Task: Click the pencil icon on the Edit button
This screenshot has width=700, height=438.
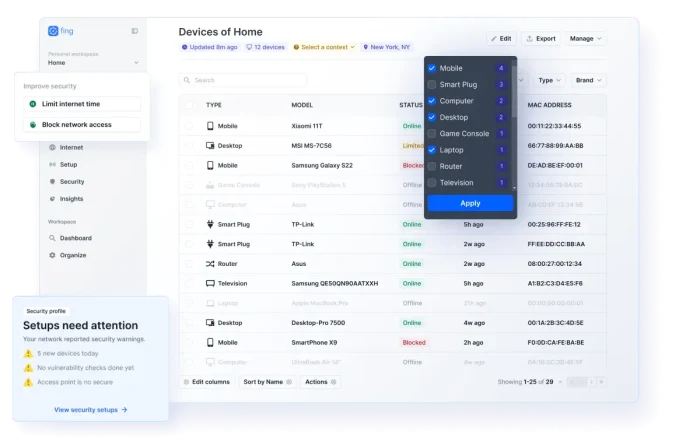Action: click(x=493, y=39)
